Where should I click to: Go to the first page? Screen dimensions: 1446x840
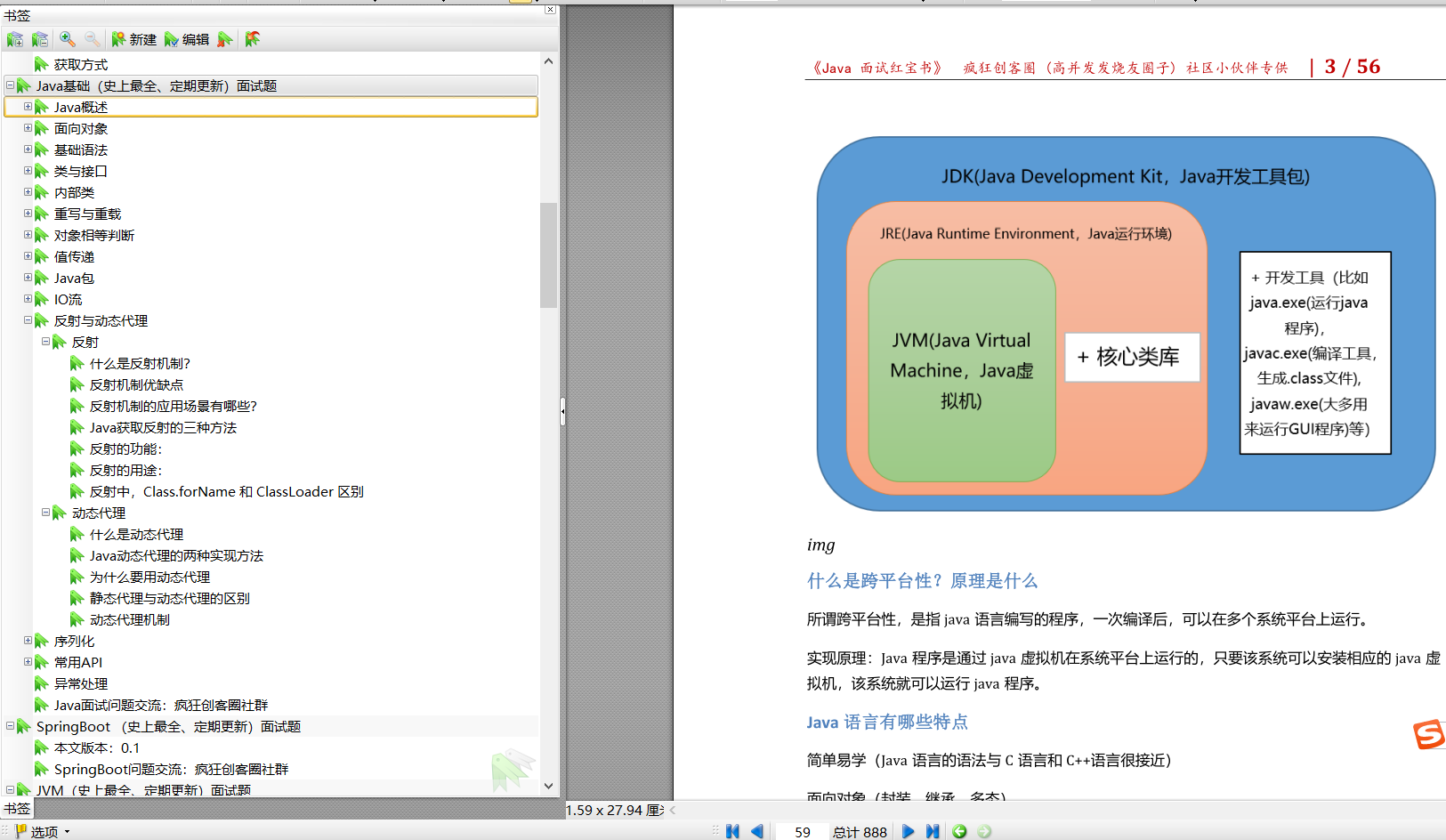coord(732,831)
